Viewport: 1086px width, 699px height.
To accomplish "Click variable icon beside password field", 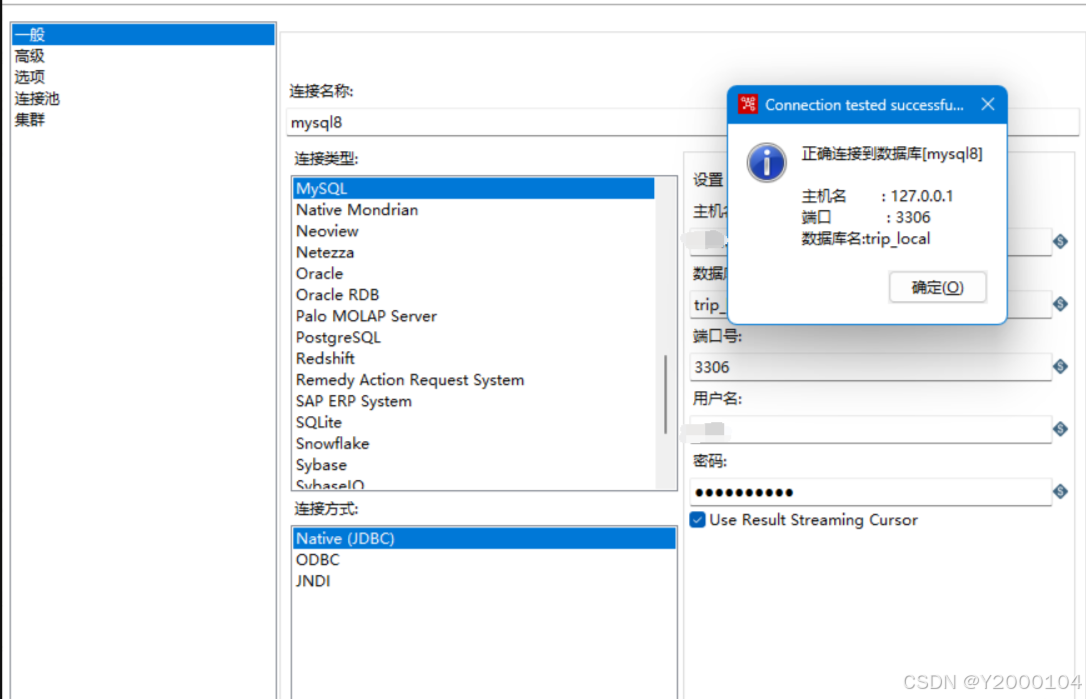I will 1060,491.
